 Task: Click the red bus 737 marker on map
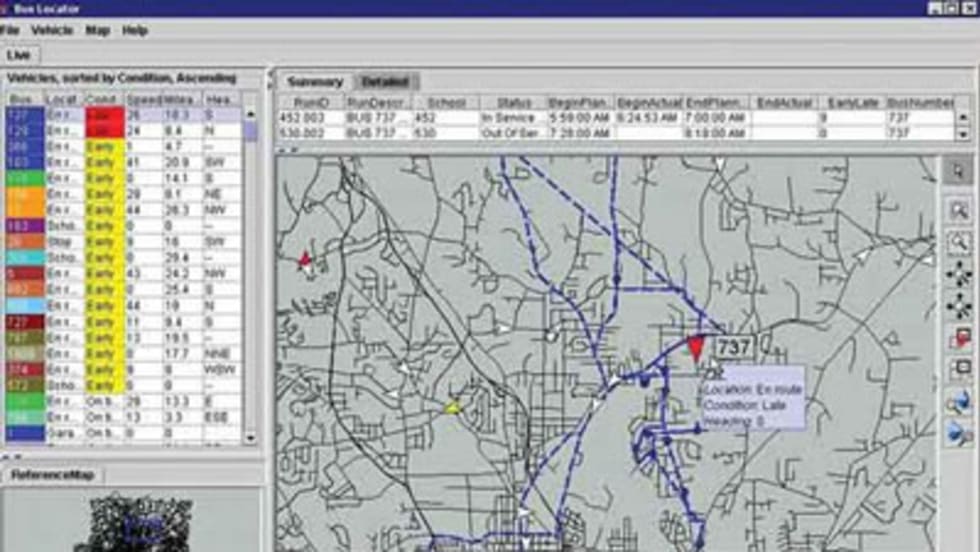click(696, 348)
